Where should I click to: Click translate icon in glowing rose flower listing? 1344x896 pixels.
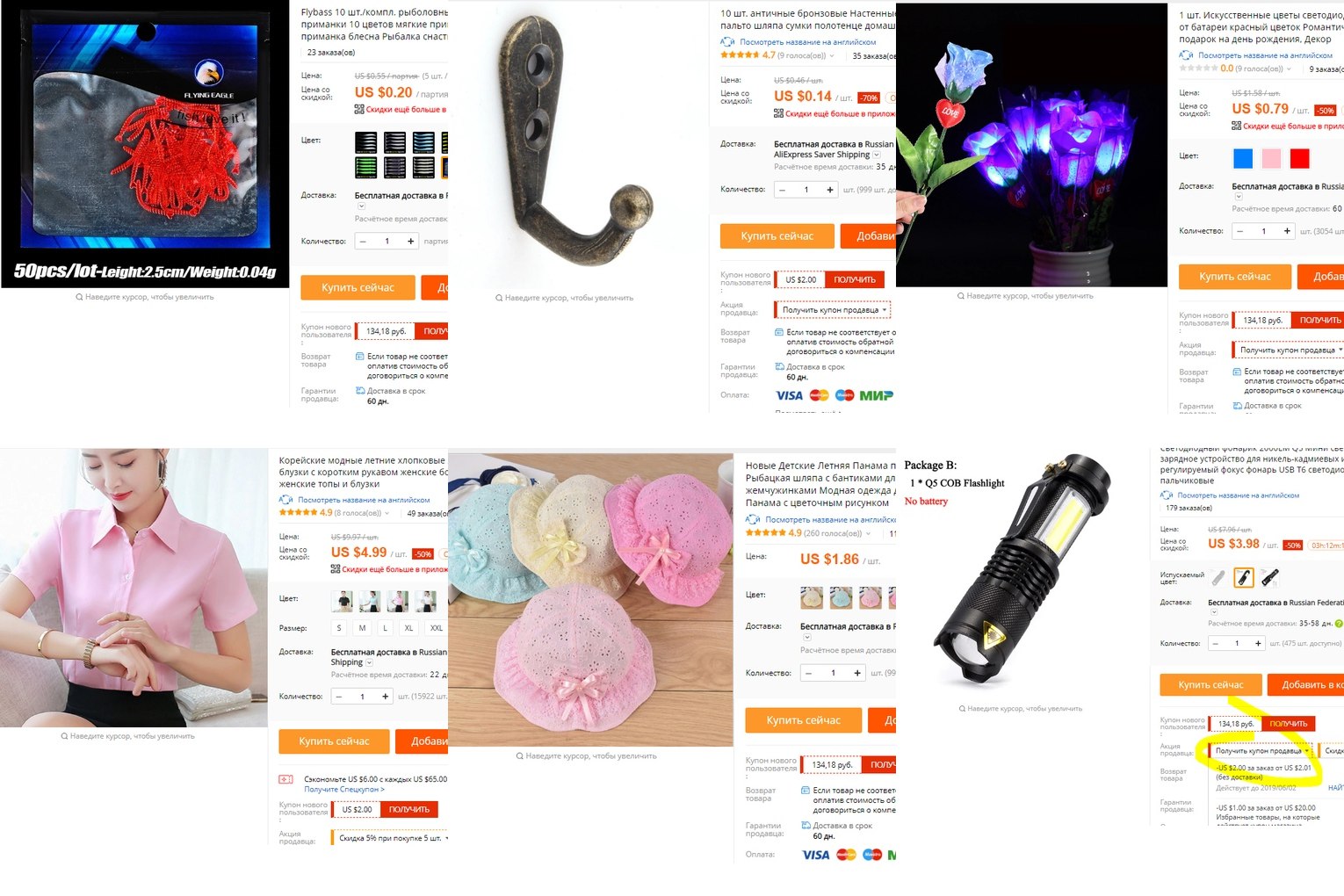coord(1186,55)
